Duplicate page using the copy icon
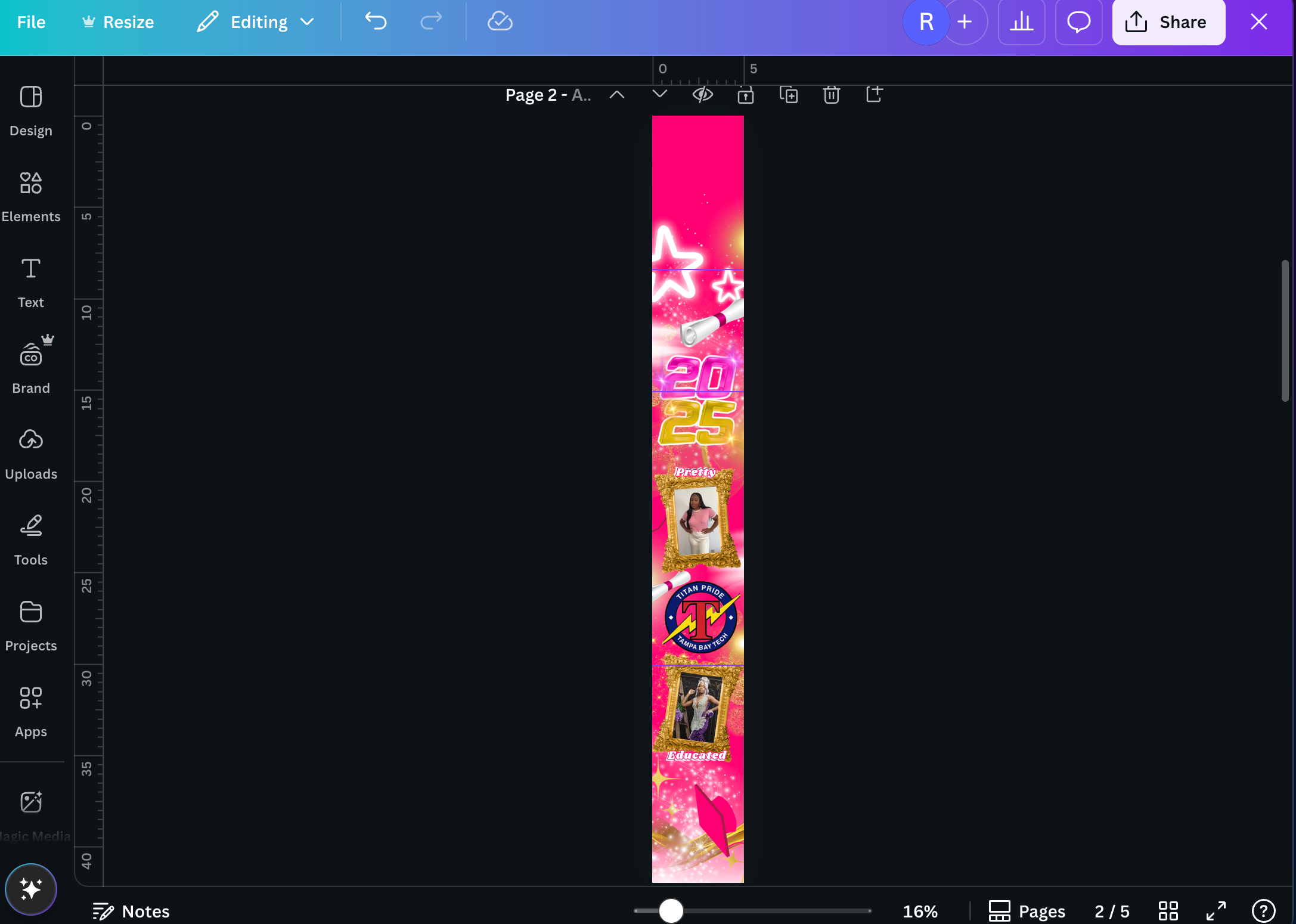The image size is (1296, 924). click(788, 95)
